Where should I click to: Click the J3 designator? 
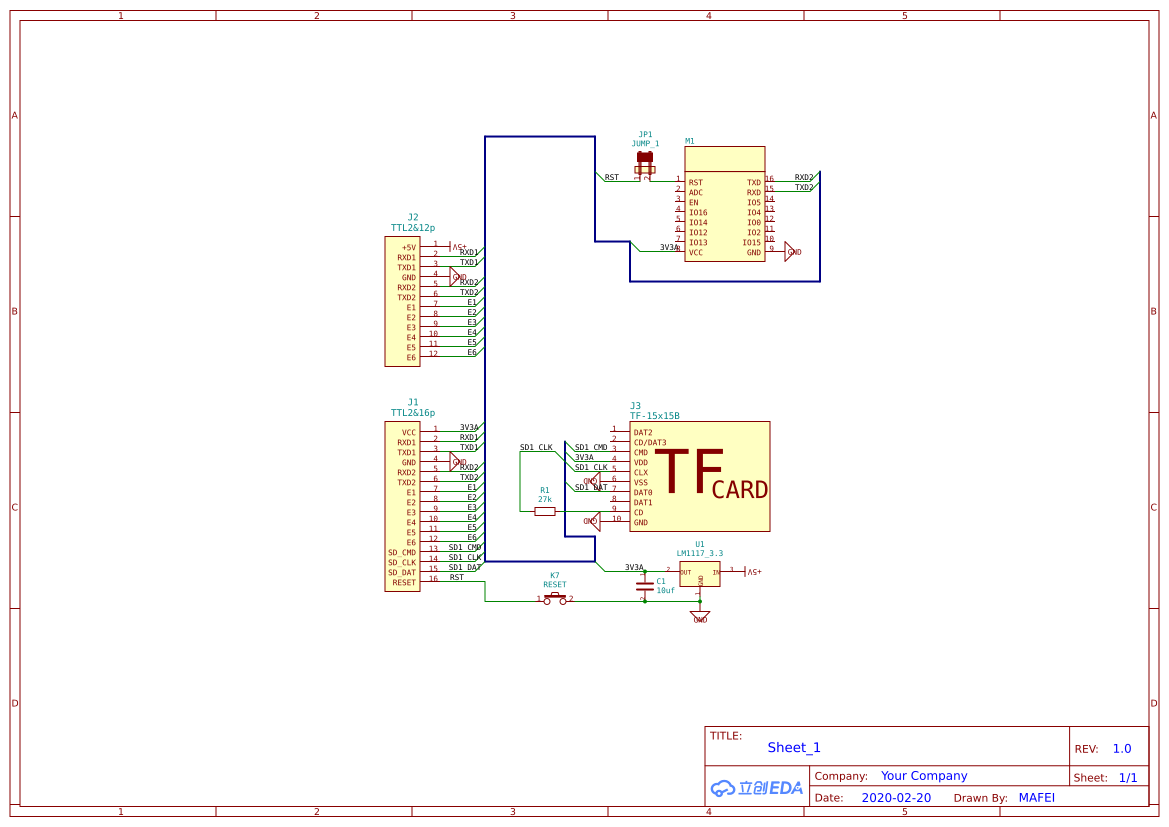coord(635,406)
